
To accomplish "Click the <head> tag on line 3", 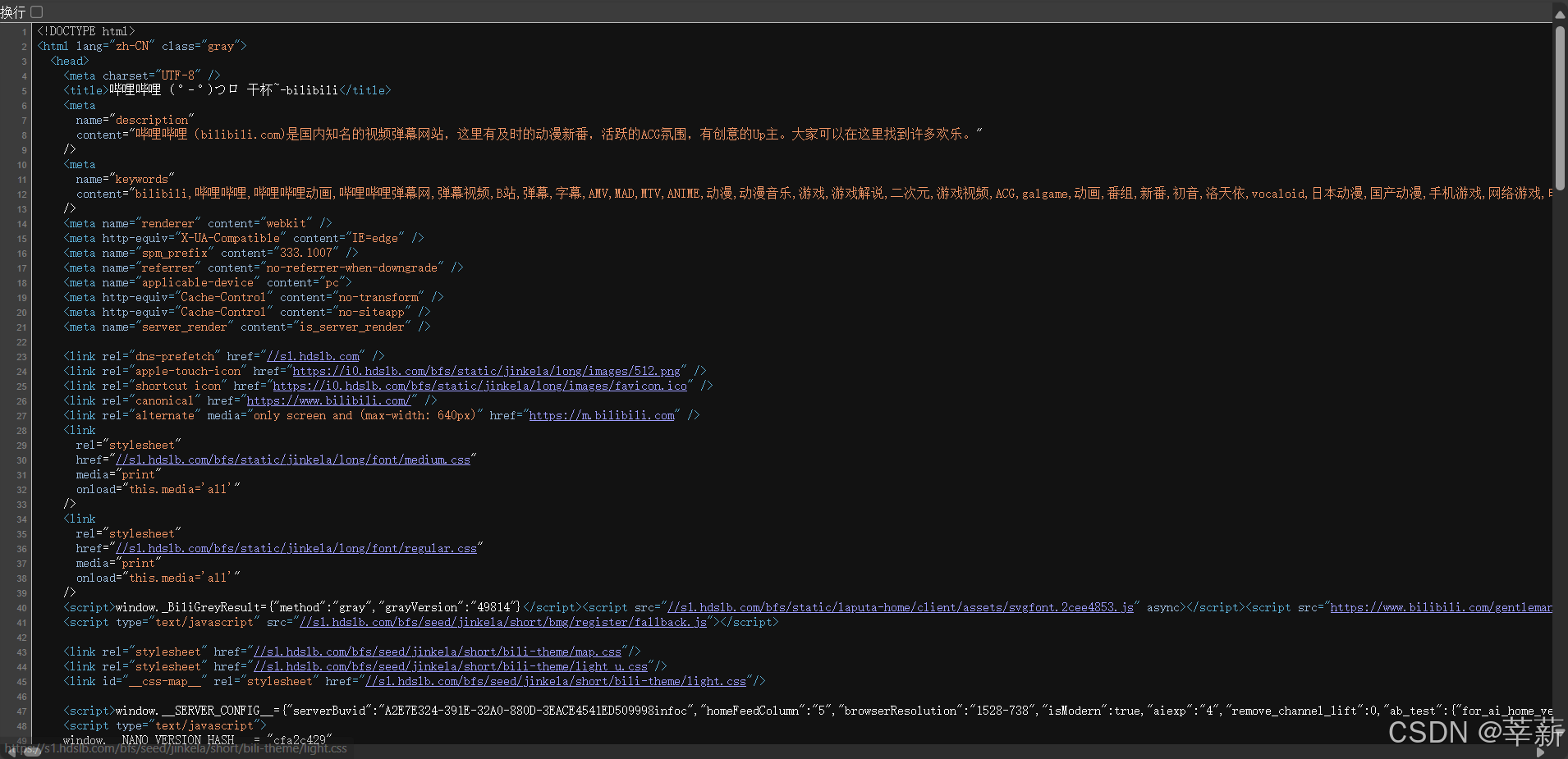I will (70, 61).
